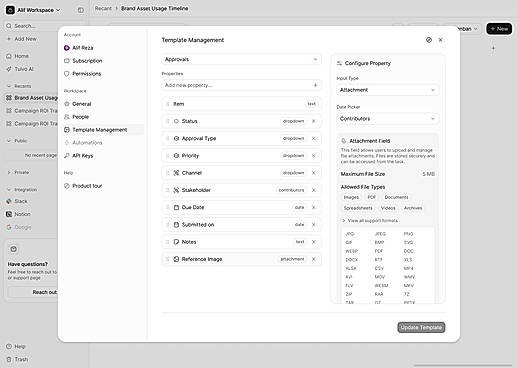Open the Input Type Attachment dropdown
The width and height of the screenshot is (518, 368).
(x=387, y=90)
